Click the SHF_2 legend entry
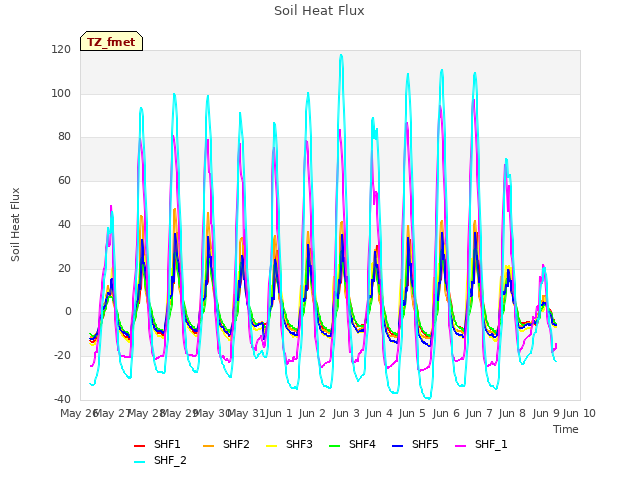 click(160, 460)
